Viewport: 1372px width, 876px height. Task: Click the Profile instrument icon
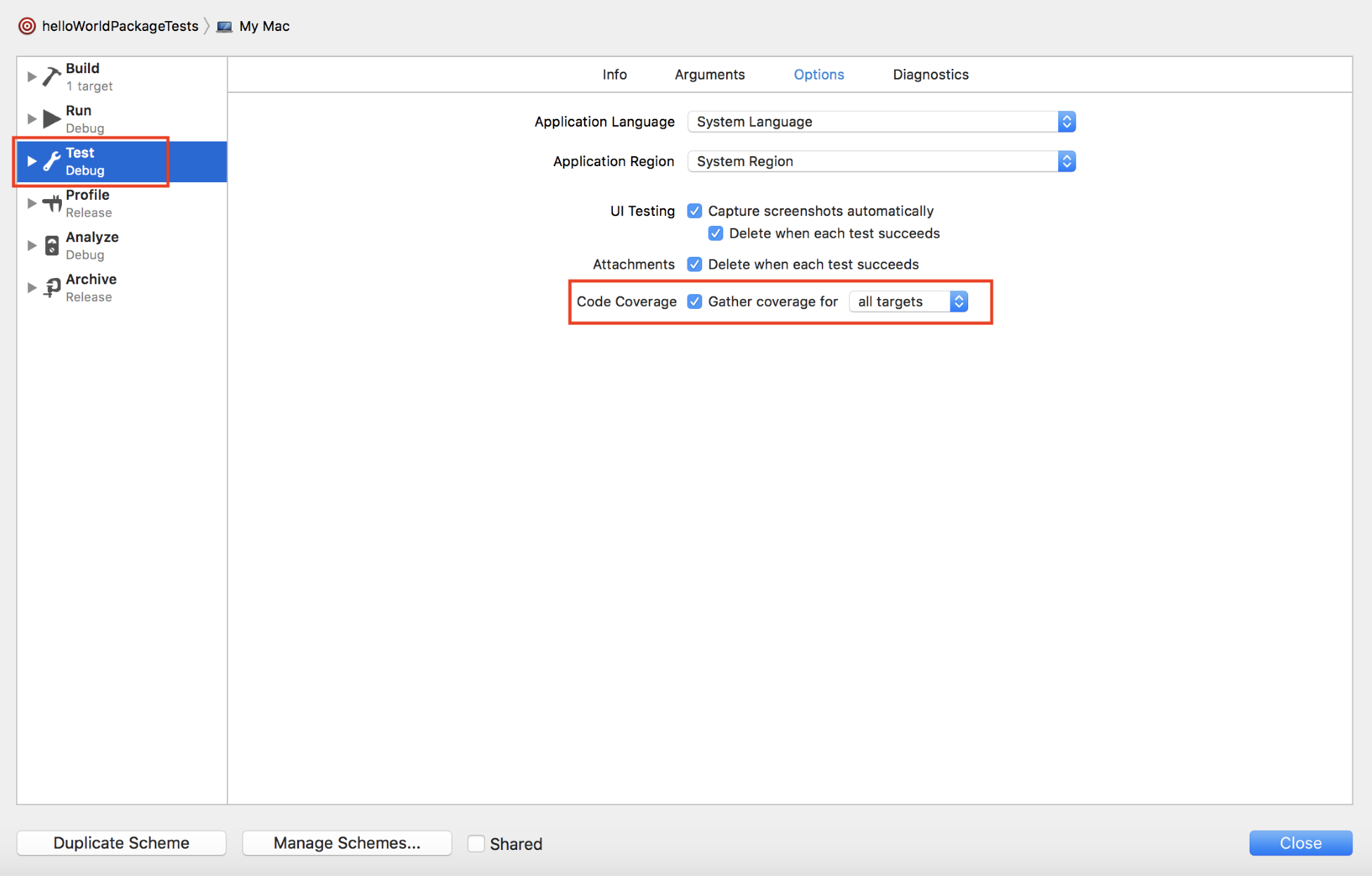pyautogui.click(x=51, y=203)
